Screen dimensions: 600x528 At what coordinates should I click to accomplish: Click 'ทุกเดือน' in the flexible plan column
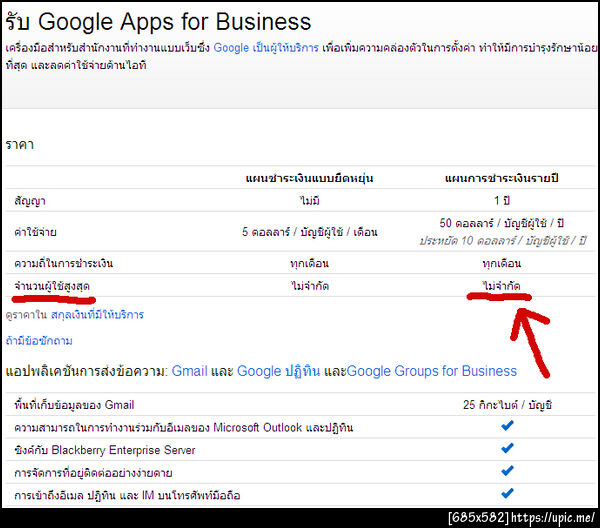click(309, 264)
